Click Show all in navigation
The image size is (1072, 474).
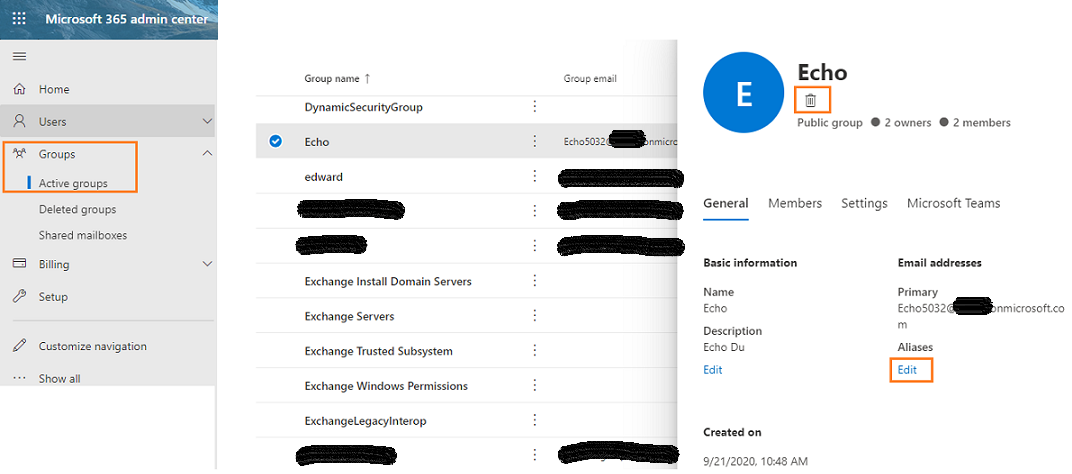tap(59, 378)
